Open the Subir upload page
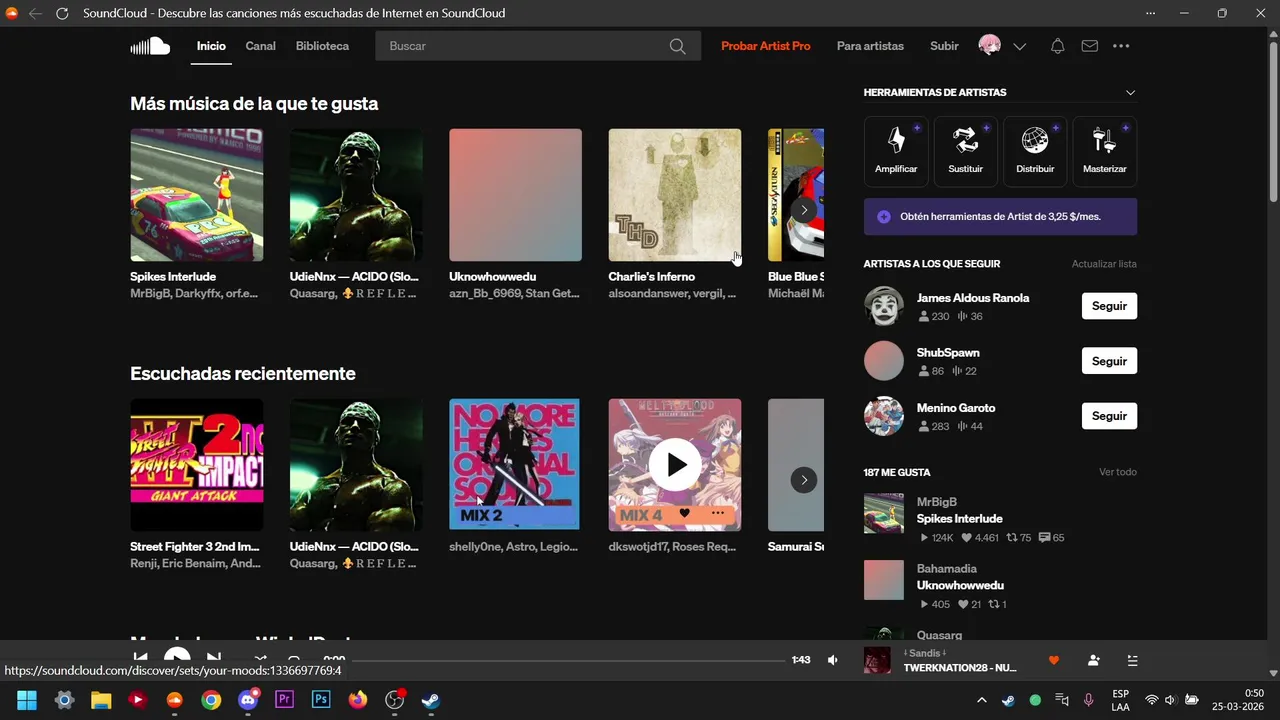 [944, 46]
